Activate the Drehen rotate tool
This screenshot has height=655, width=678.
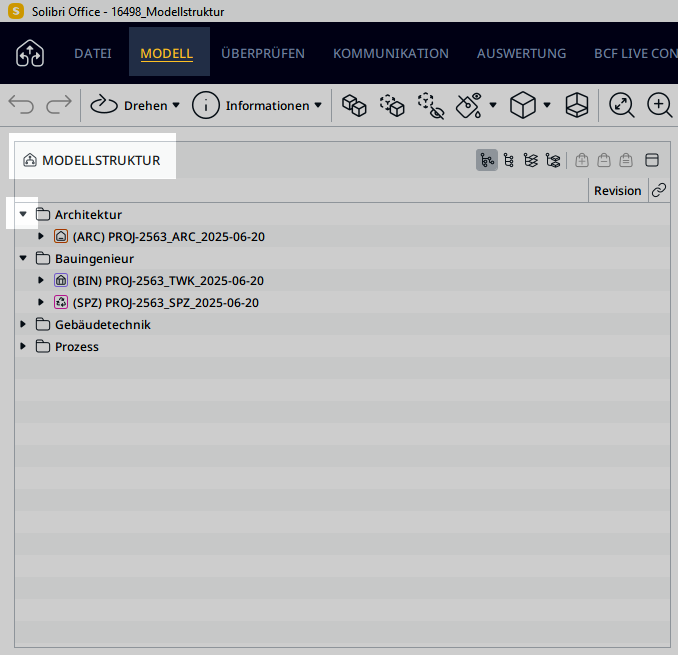pos(129,105)
